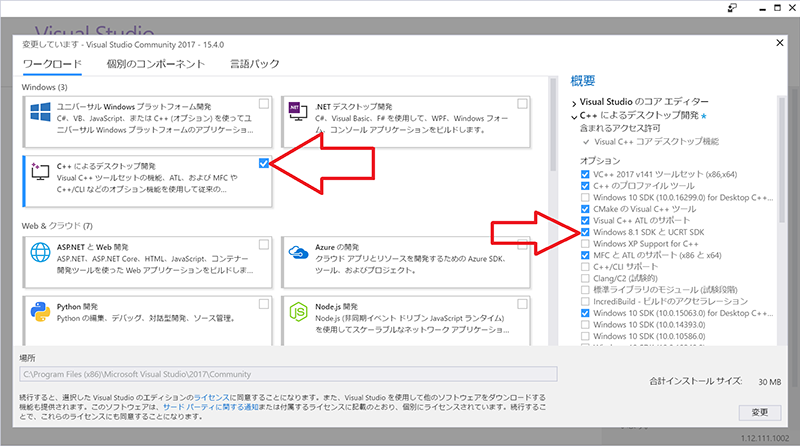This screenshot has height=446, width=800.
Task: Click the Web & クラウド (7) section heading
Action: (57, 226)
